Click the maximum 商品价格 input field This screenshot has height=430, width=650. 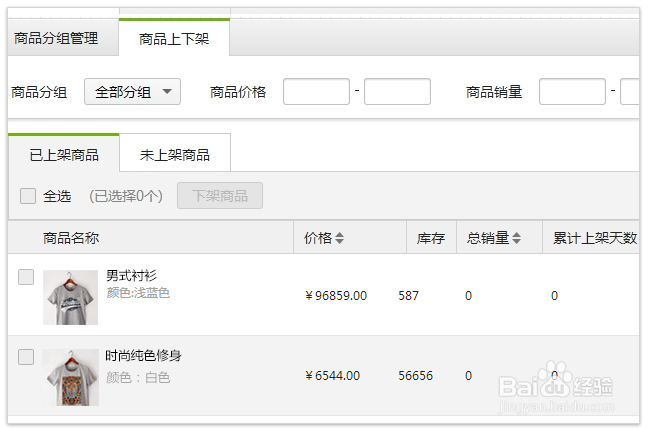point(397,92)
